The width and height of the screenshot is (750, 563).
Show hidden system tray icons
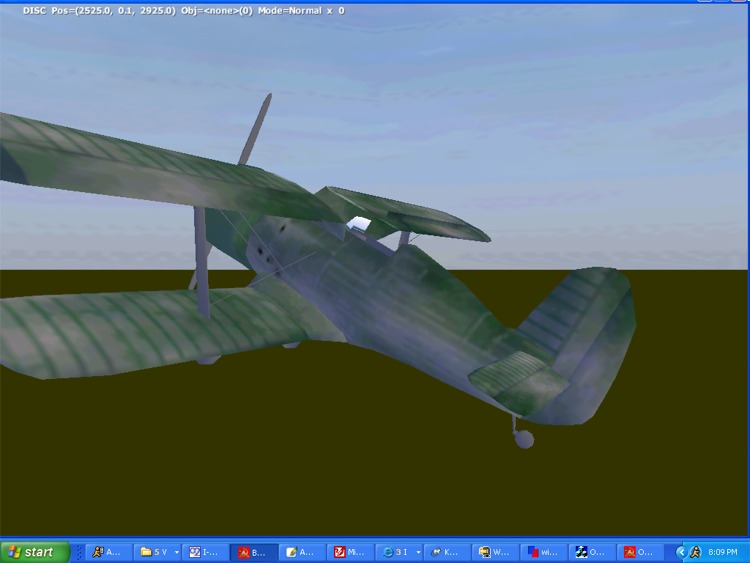point(681,552)
